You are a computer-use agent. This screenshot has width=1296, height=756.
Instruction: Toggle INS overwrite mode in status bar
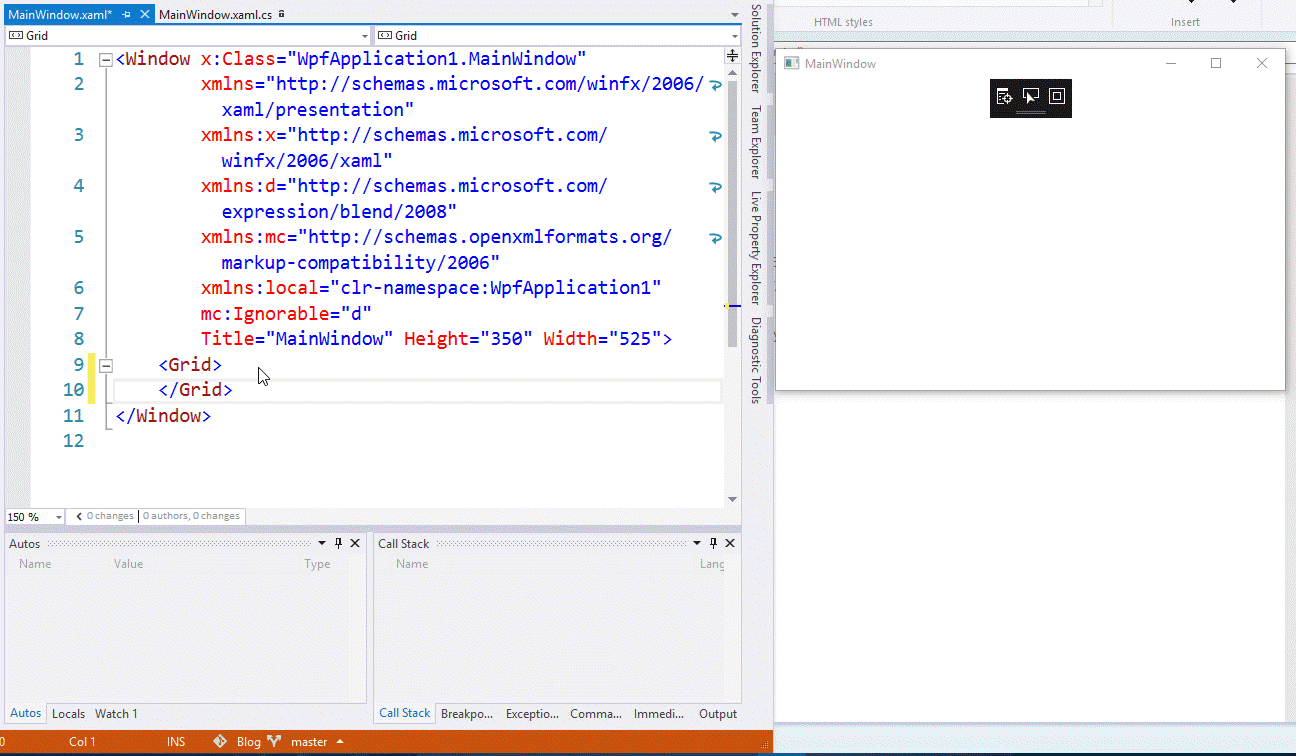[176, 741]
